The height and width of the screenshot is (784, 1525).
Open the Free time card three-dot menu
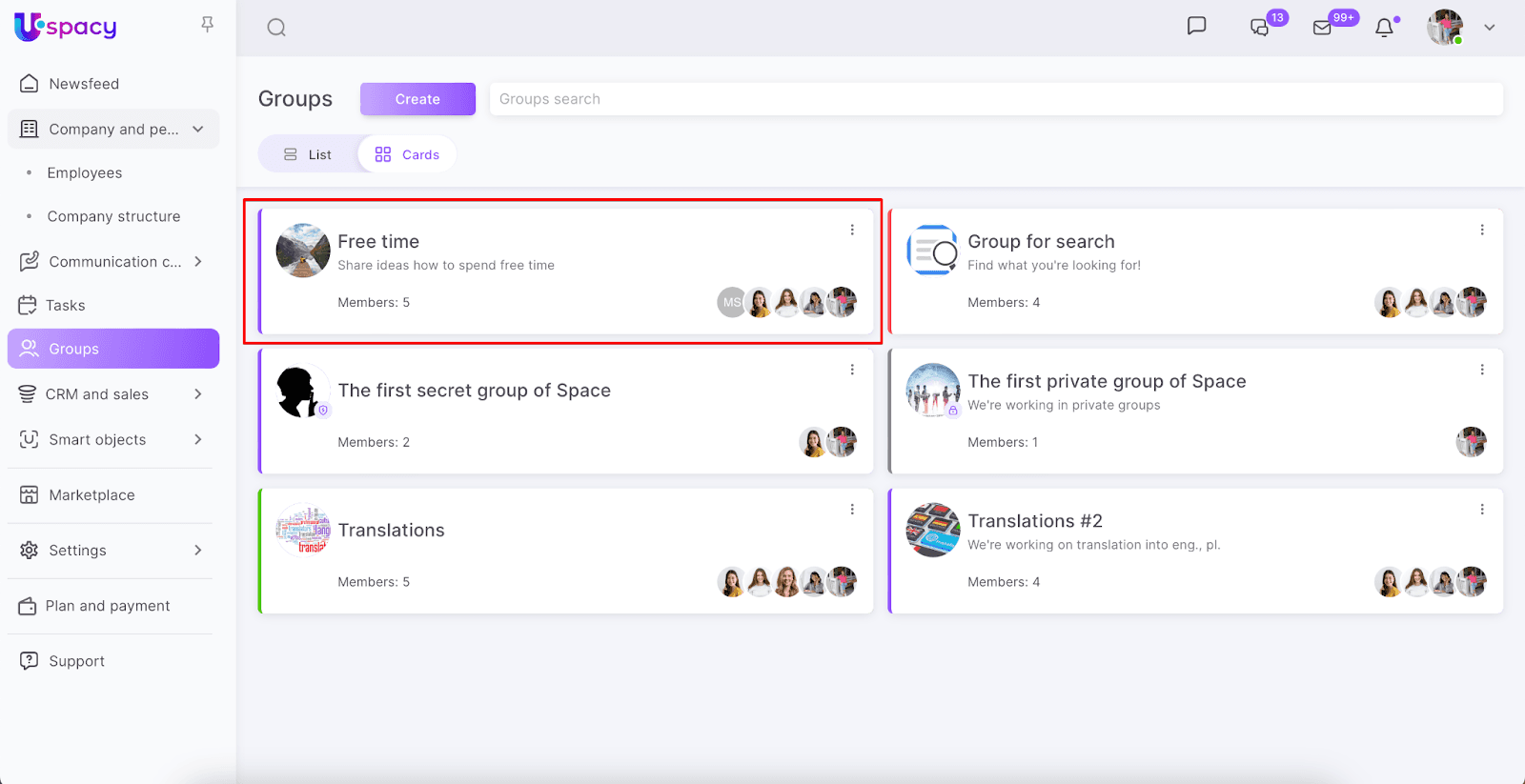tap(852, 230)
